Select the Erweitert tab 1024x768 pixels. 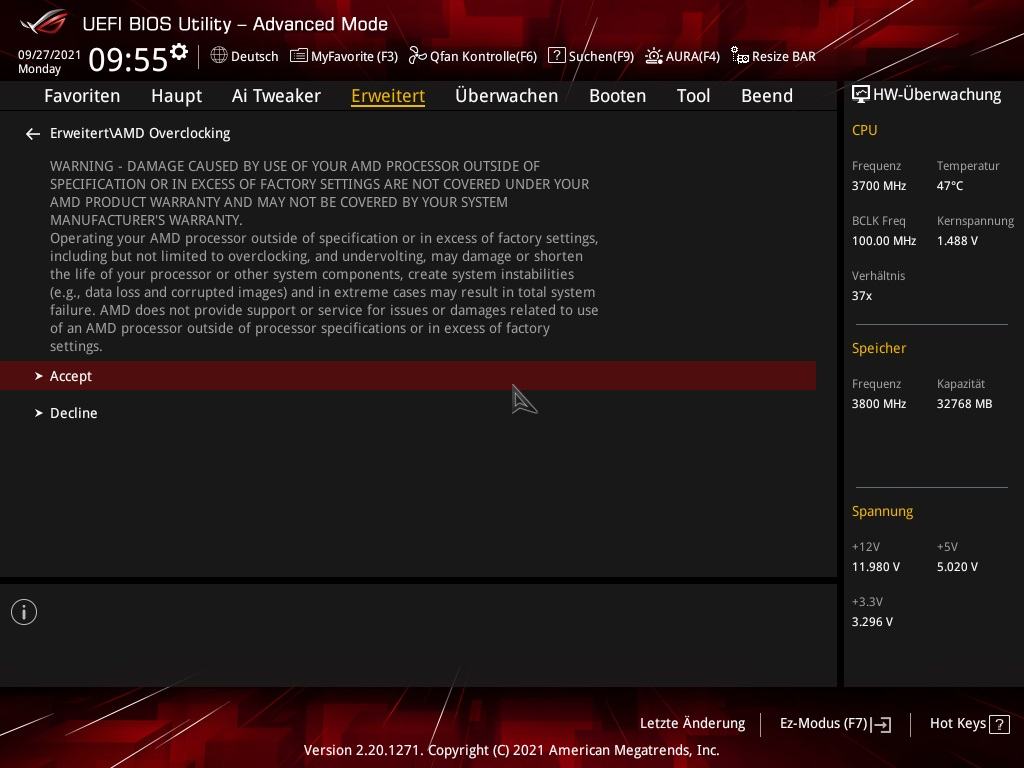[x=388, y=96]
